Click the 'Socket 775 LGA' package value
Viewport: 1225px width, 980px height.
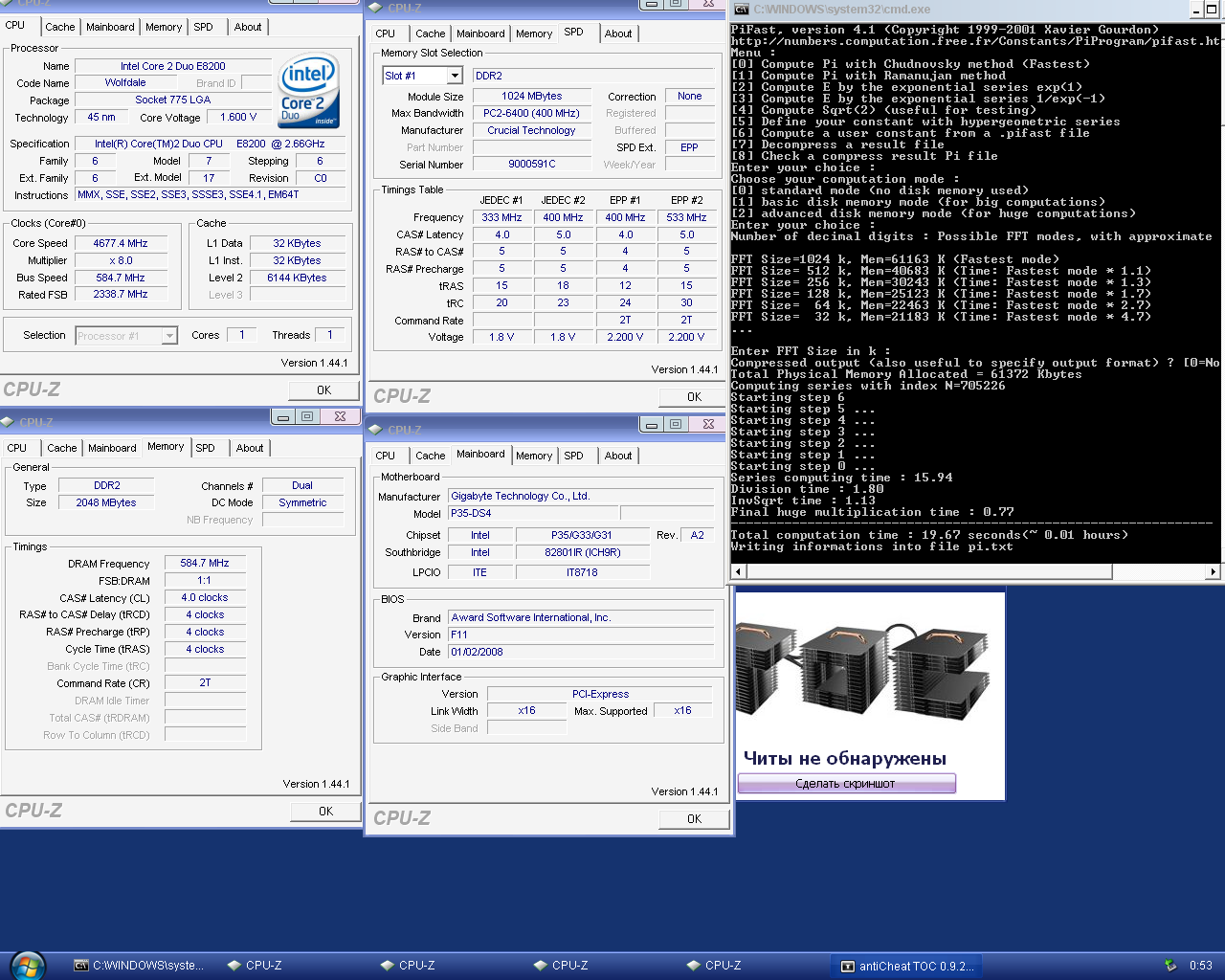pyautogui.click(x=173, y=100)
